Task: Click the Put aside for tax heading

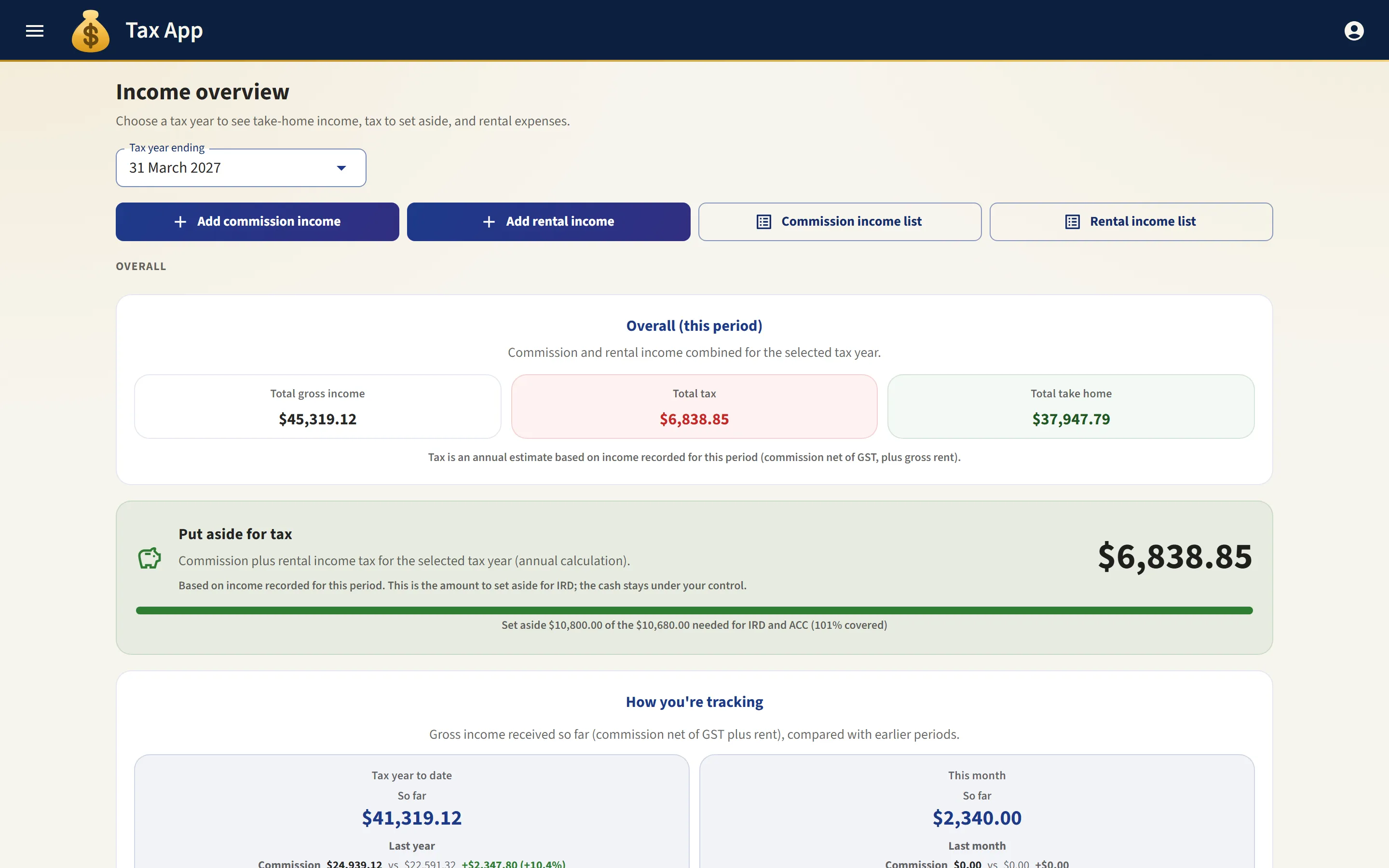Action: pos(235,534)
